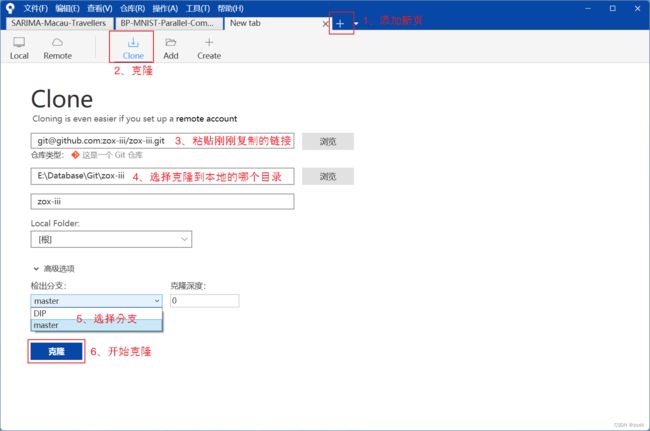Image resolution: width=650 pixels, height=431 pixels.
Task: Open the 查看(V) menu
Action: tap(99, 8)
